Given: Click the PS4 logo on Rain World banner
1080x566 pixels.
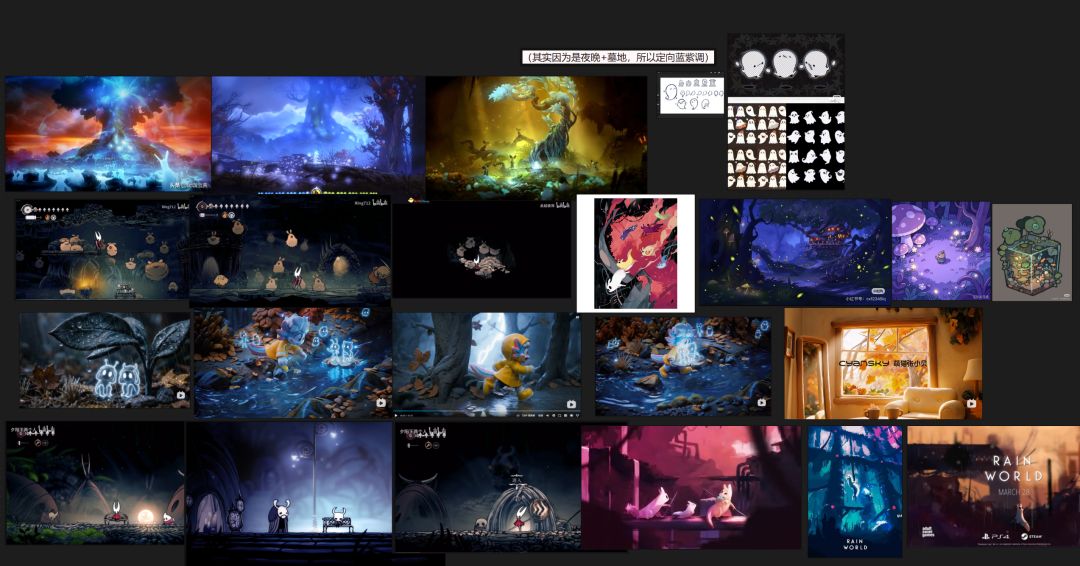Looking at the screenshot, I should coord(995,536).
